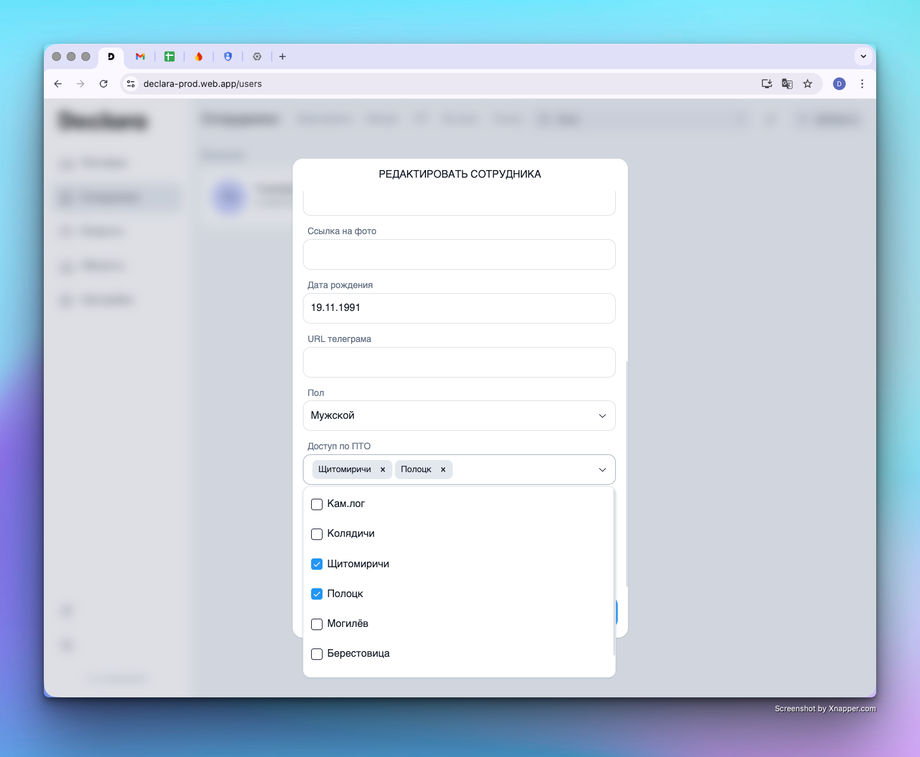Uncheck the Полоцк checkbox
This screenshot has height=757, width=920.
tap(317, 594)
